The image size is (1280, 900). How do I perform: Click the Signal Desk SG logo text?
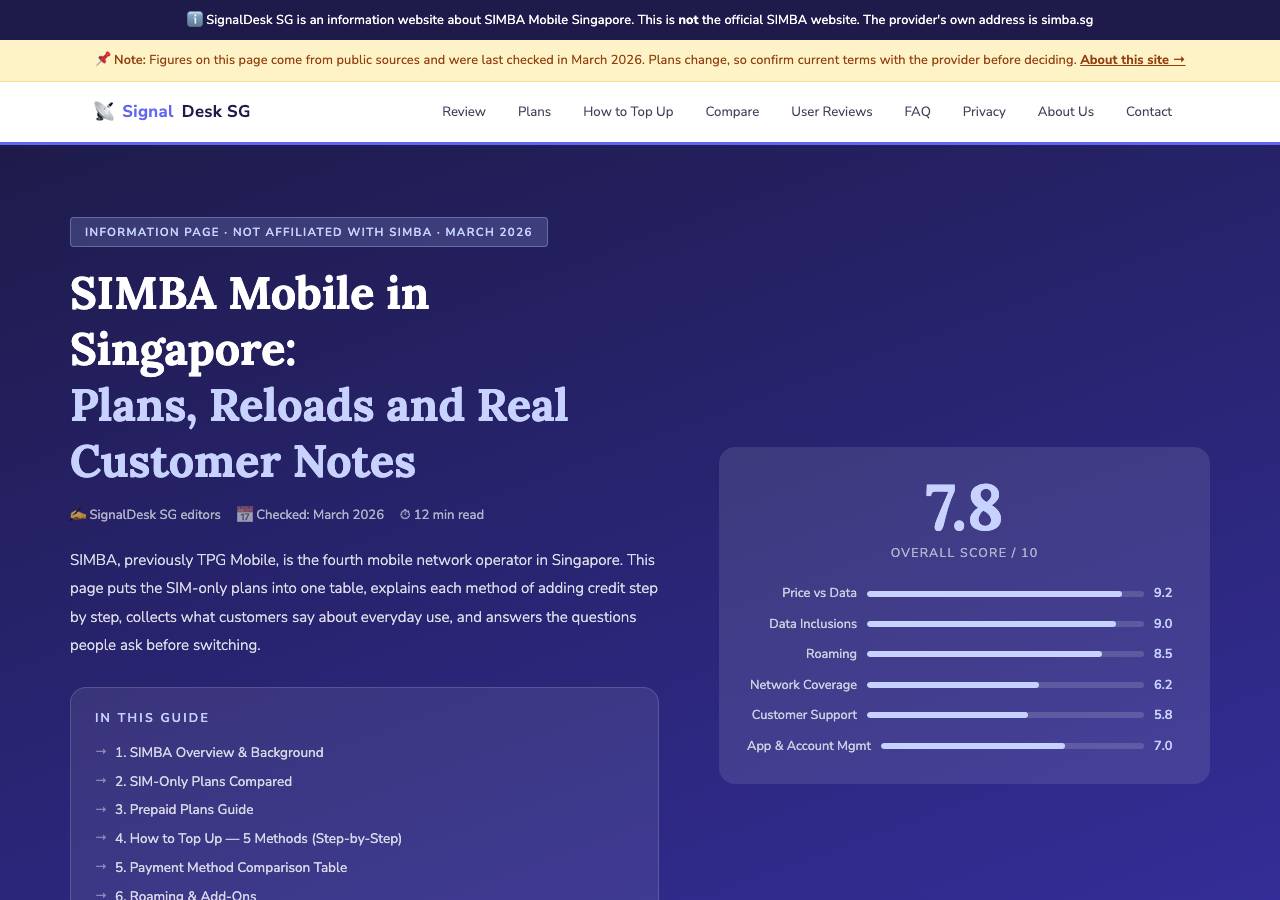[x=186, y=111]
